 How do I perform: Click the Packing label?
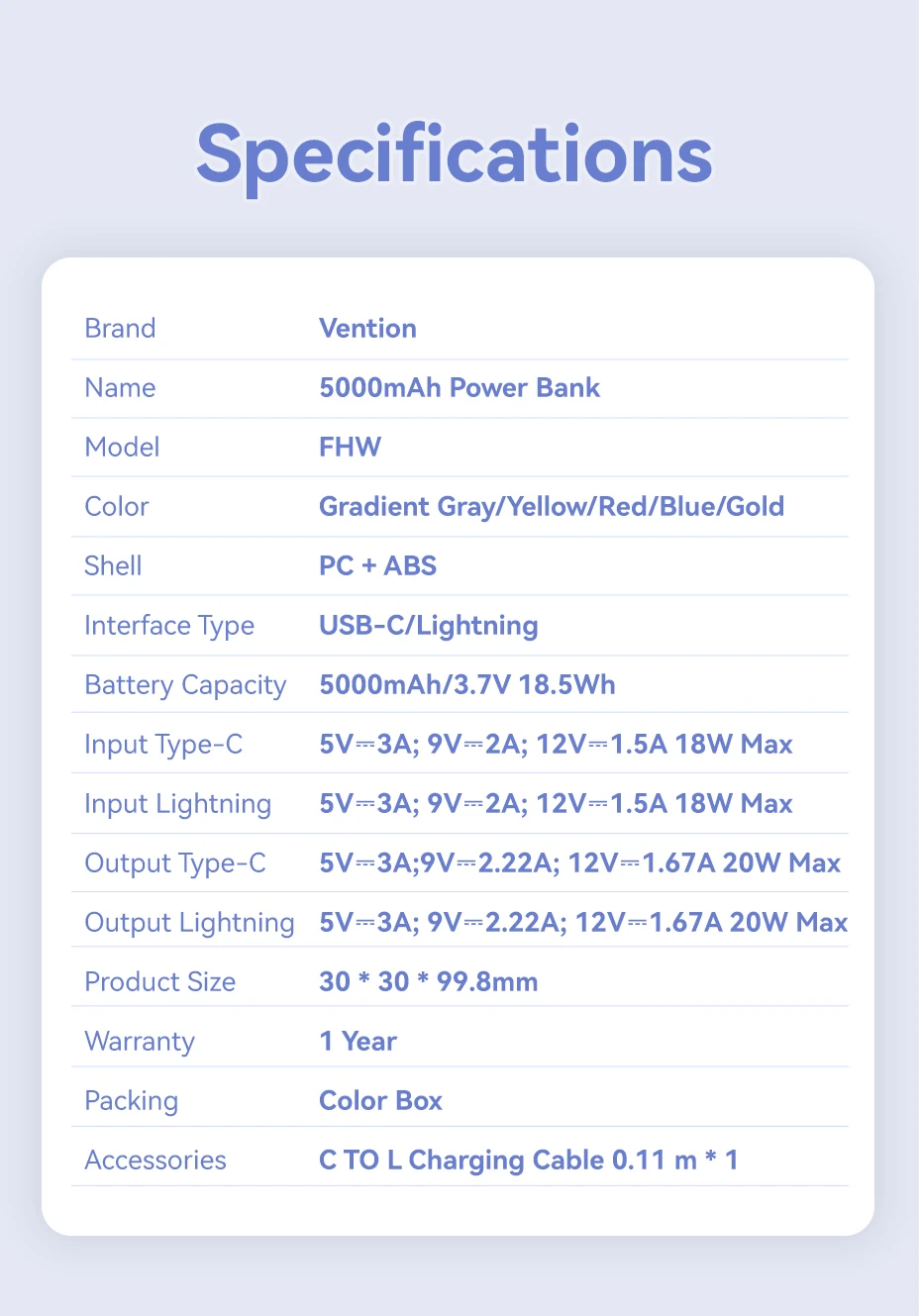(132, 1101)
